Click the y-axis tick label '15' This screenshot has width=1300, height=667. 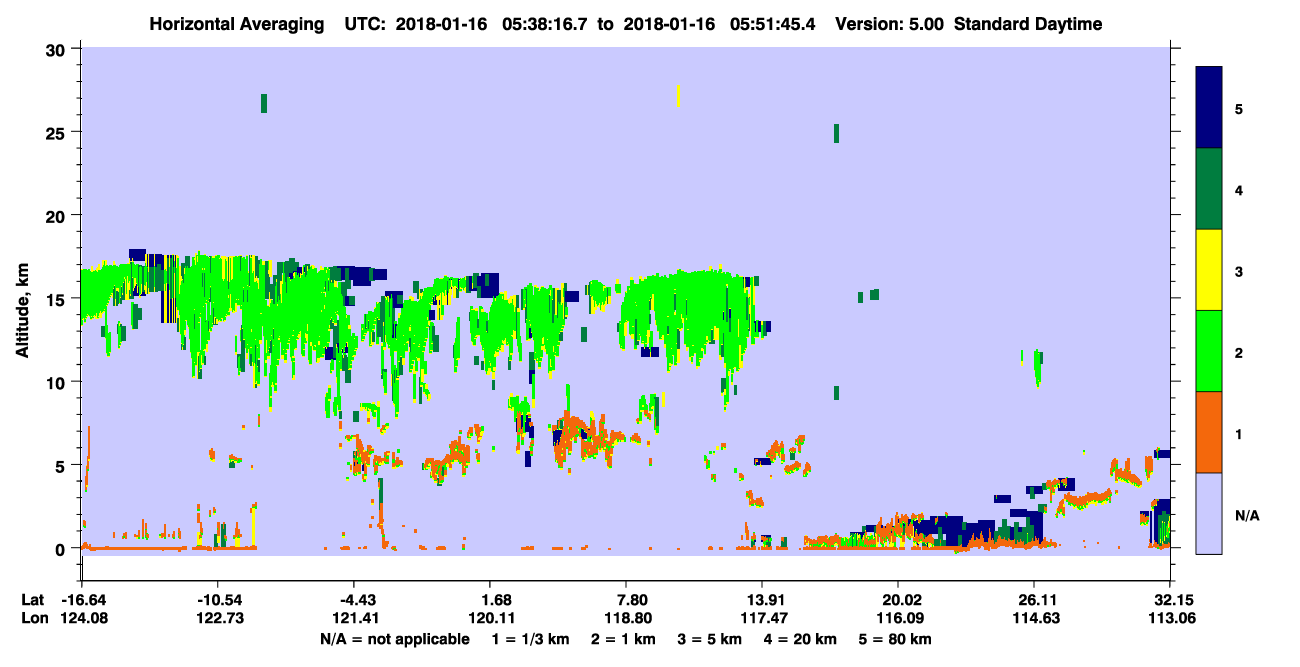coord(57,299)
